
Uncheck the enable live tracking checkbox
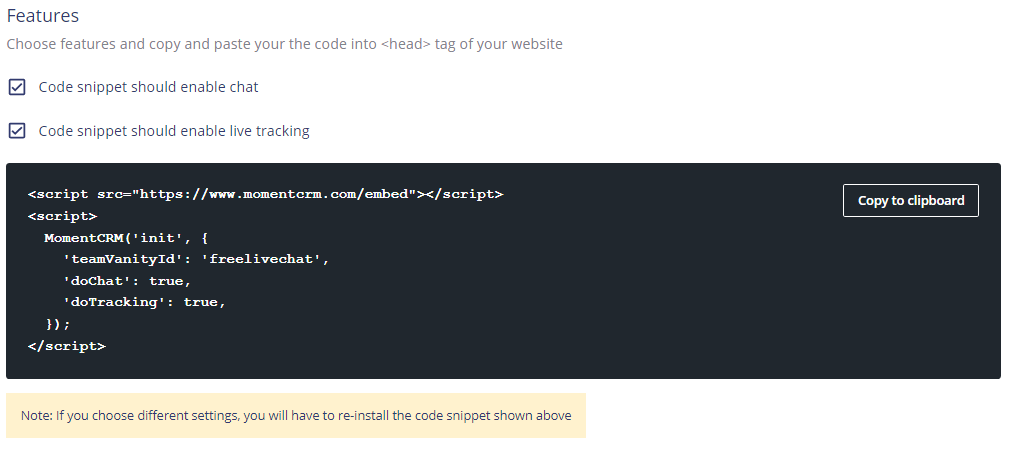[x=17, y=131]
